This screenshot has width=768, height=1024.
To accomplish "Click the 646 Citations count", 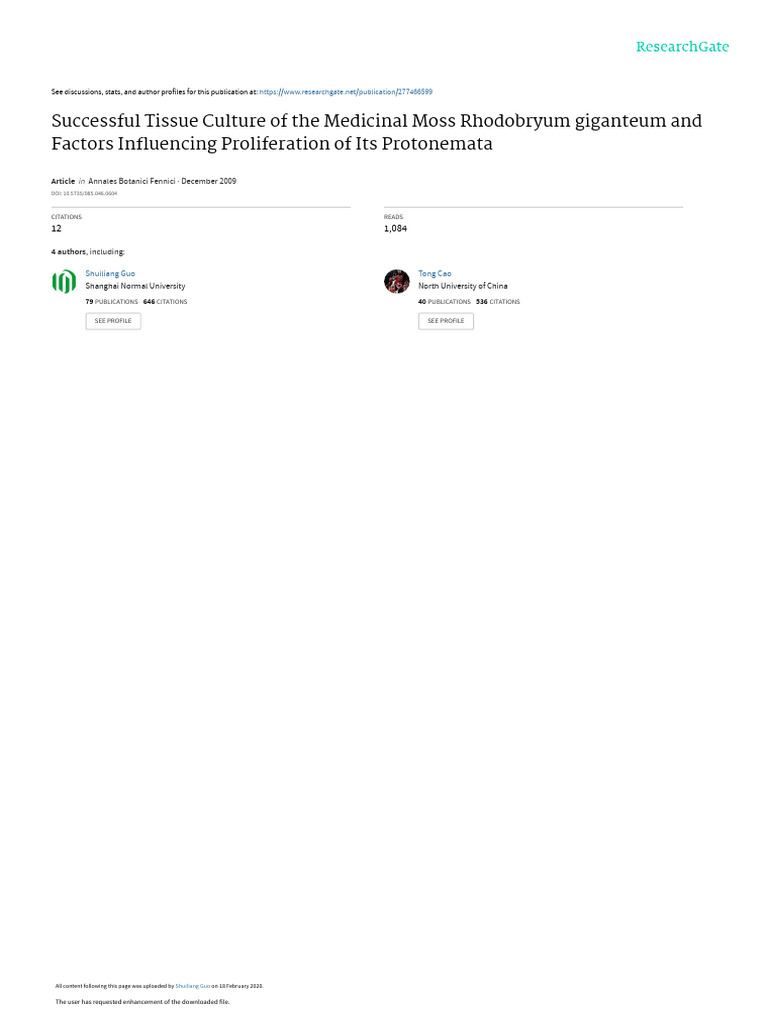I will (x=165, y=302).
